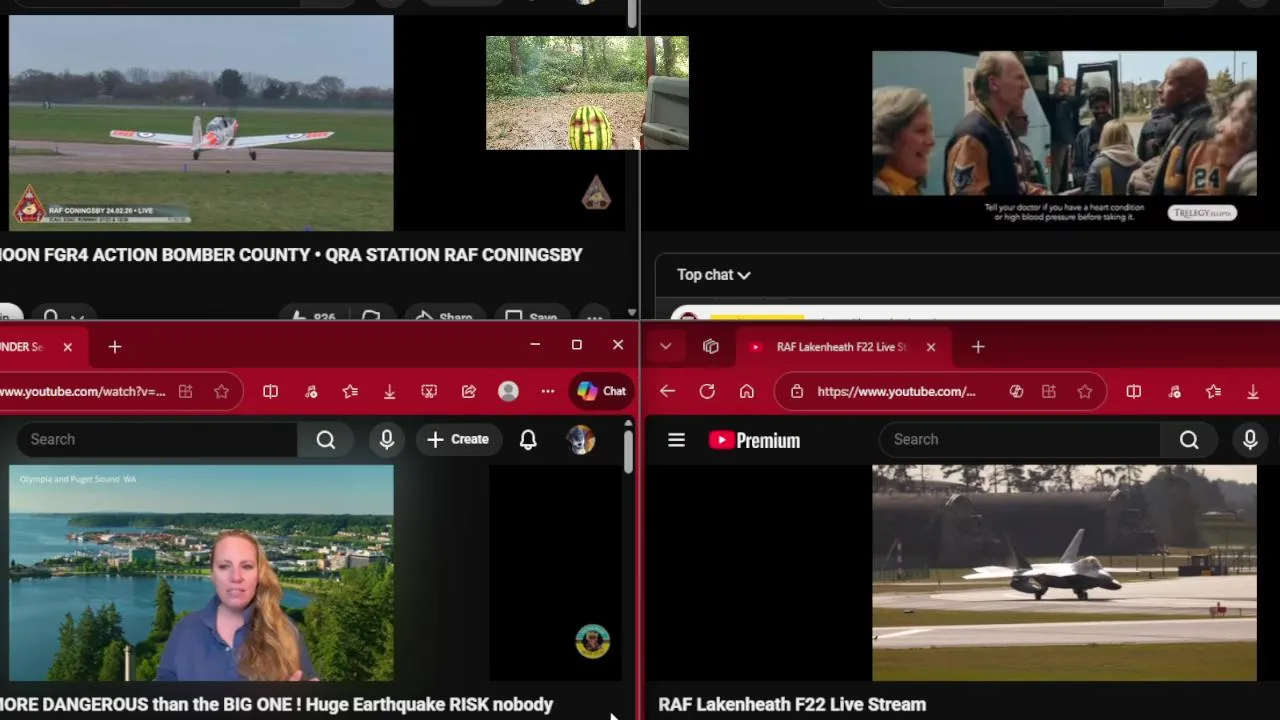Open the three-dot settings menu in bottom-left browser
Viewport: 1280px width, 720px height.
[x=548, y=392]
